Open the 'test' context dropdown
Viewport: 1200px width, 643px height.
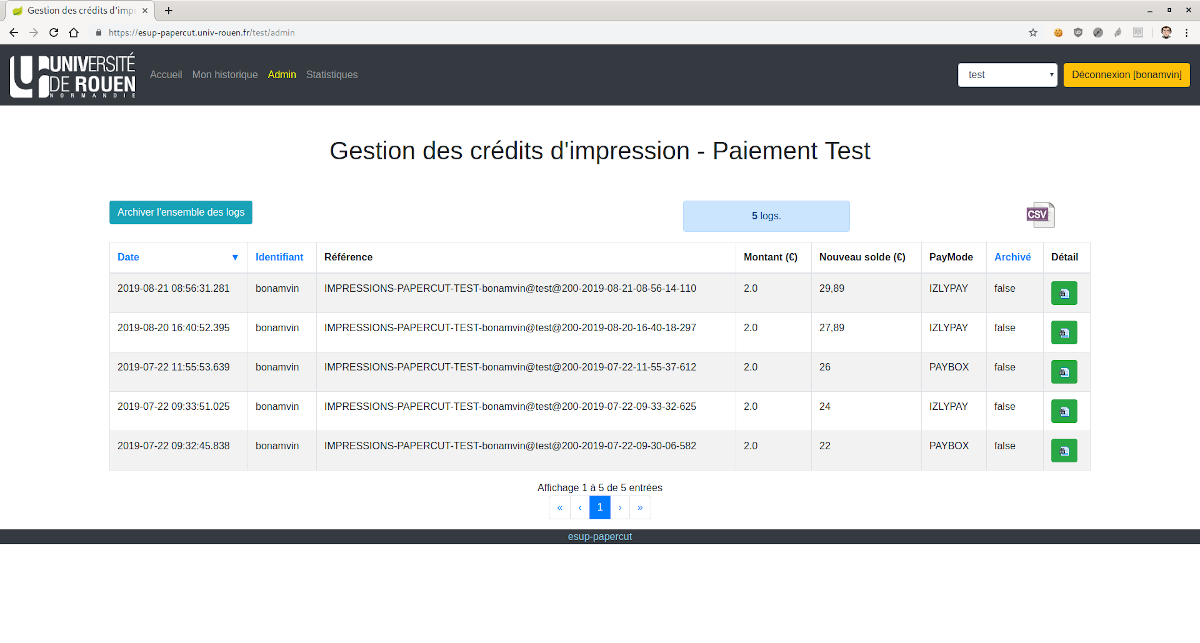pos(1007,75)
